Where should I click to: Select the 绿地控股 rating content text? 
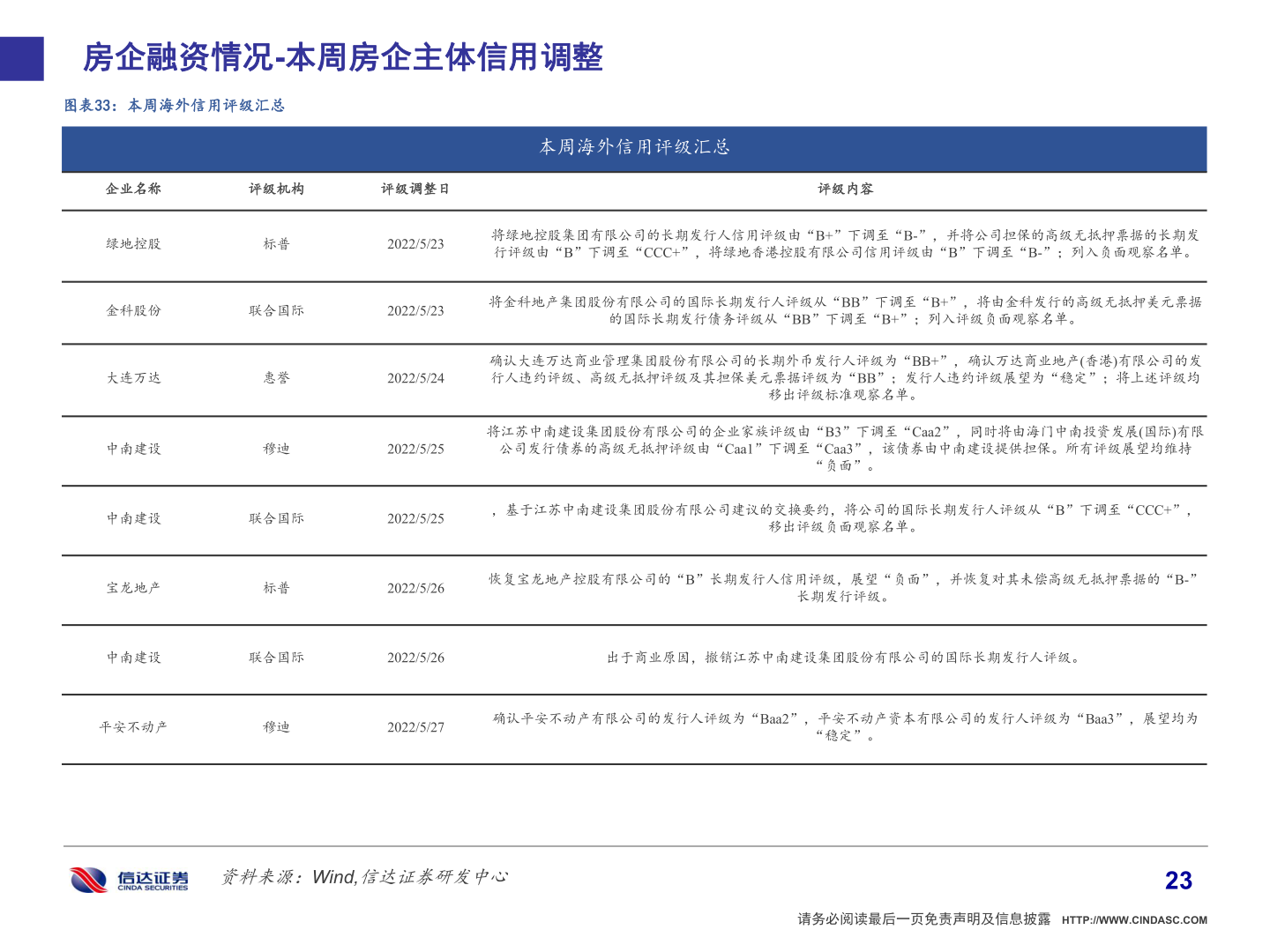845,244
